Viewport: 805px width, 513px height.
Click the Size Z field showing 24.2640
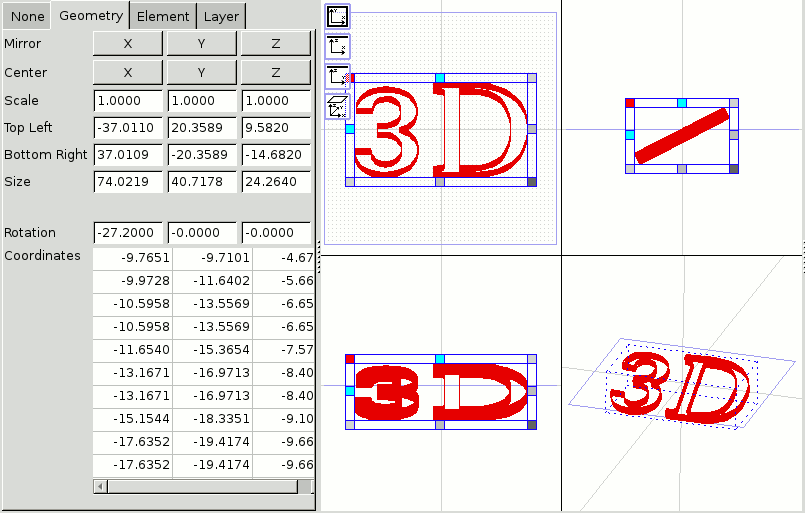[x=275, y=182]
